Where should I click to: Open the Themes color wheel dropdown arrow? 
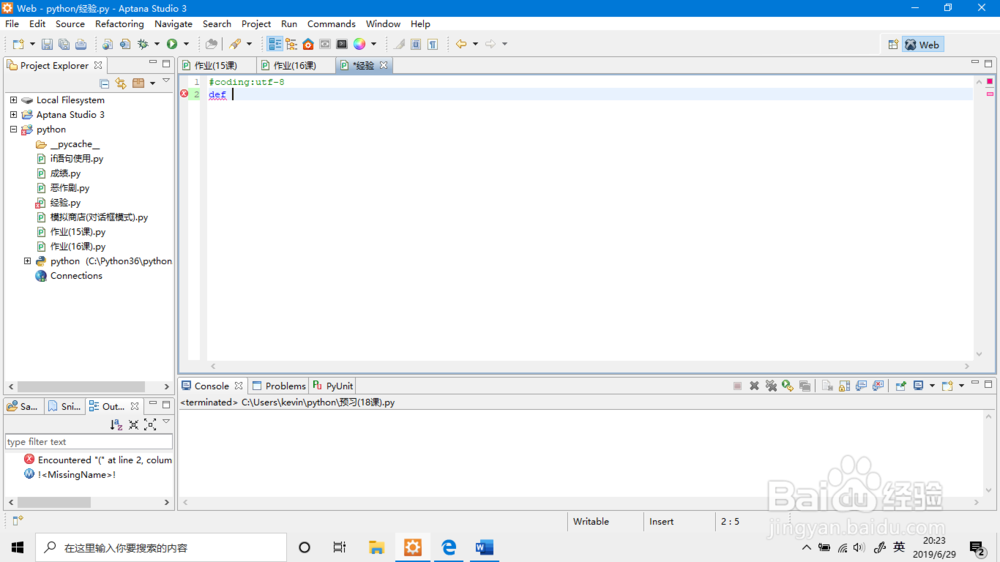(x=374, y=44)
